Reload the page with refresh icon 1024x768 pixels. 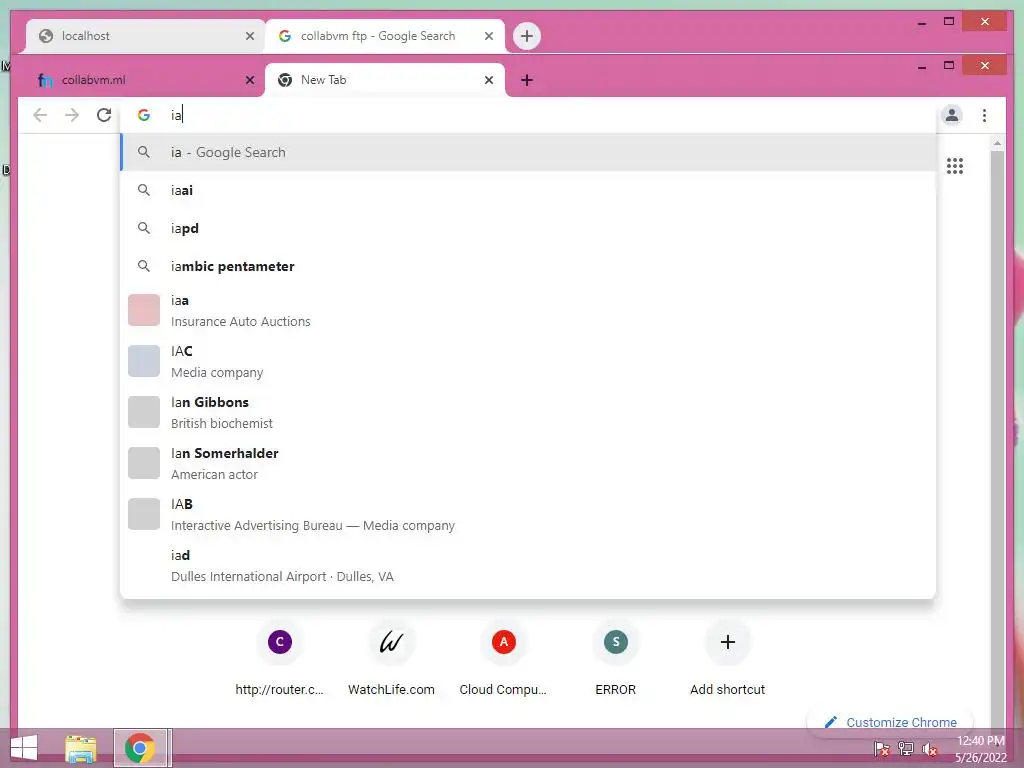point(104,116)
